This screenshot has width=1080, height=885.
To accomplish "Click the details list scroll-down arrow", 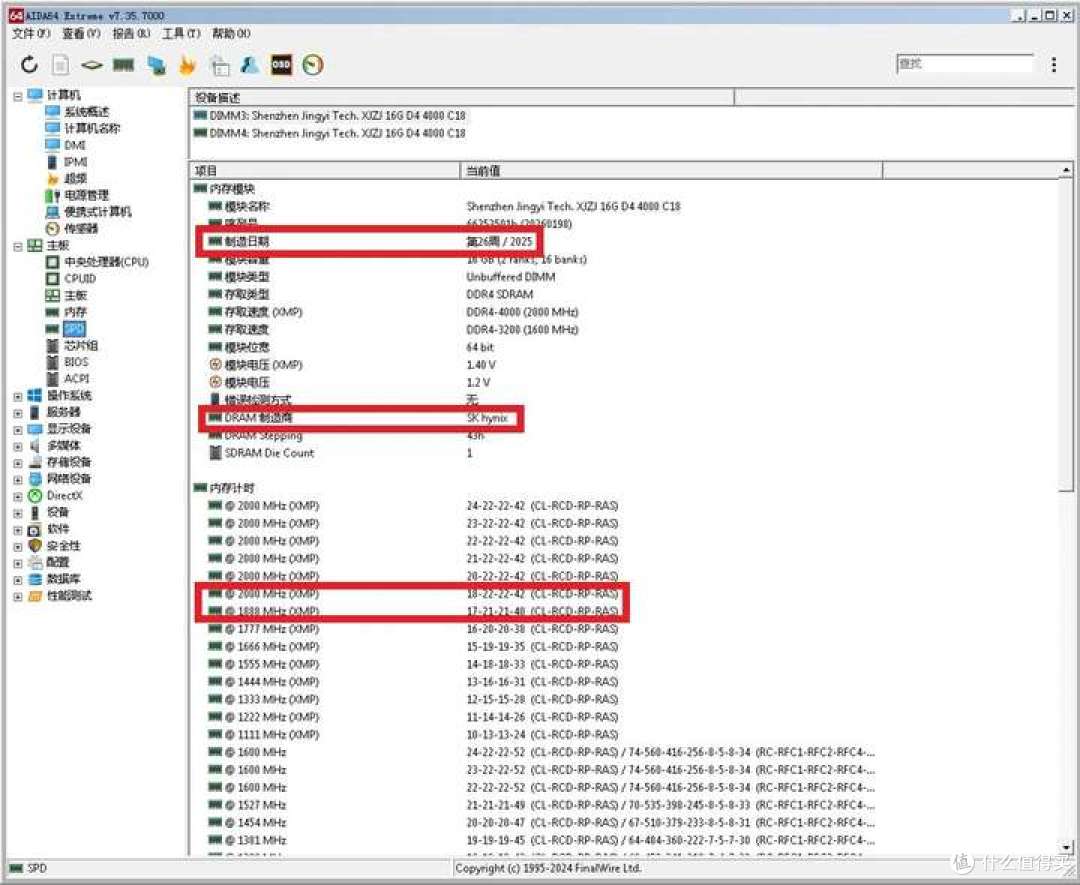I will [x=1066, y=846].
